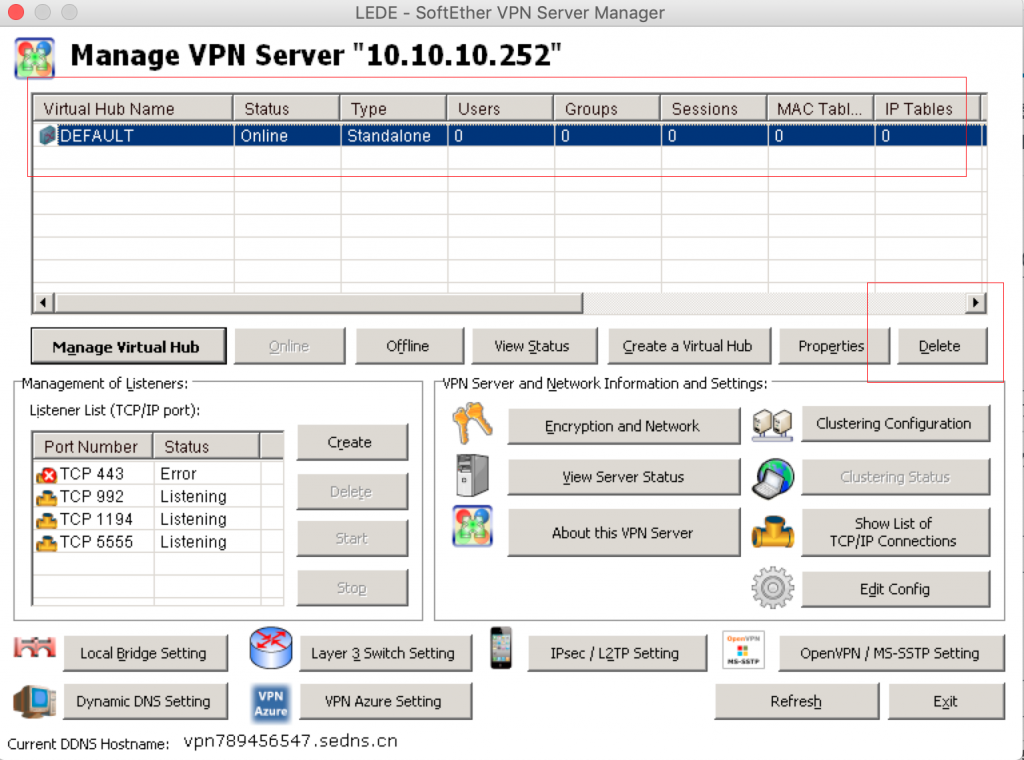Show List of TCP/IP Connections
This screenshot has height=760, width=1024.
click(895, 533)
